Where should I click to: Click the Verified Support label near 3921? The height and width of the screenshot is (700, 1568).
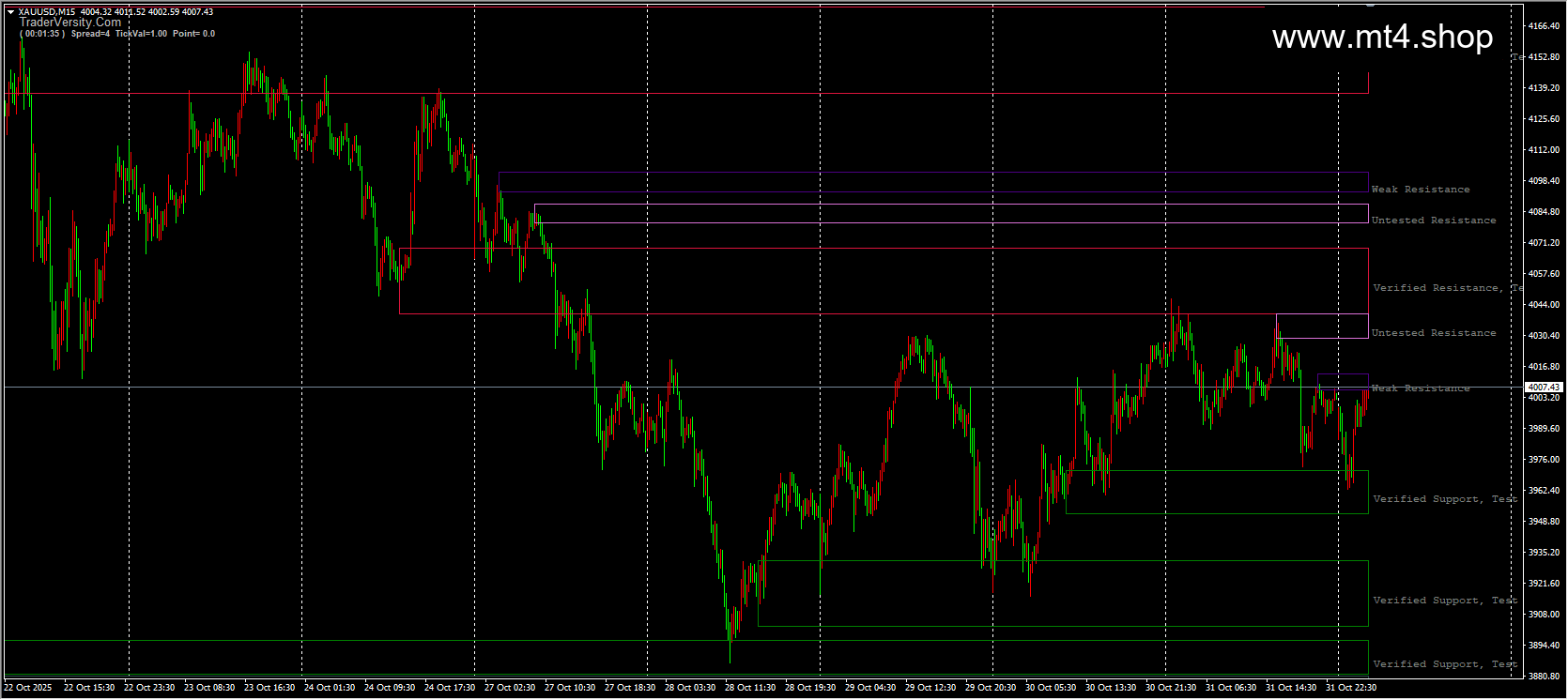(1445, 601)
